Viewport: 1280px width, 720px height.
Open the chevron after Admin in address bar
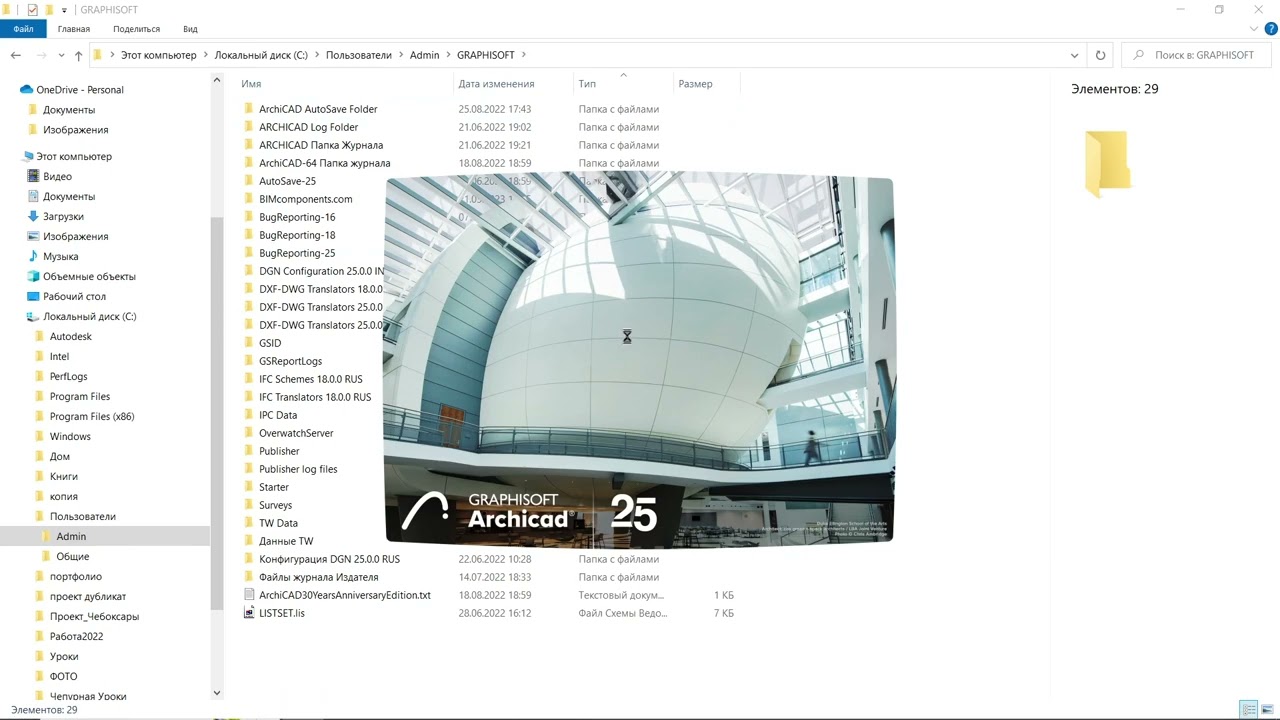448,55
